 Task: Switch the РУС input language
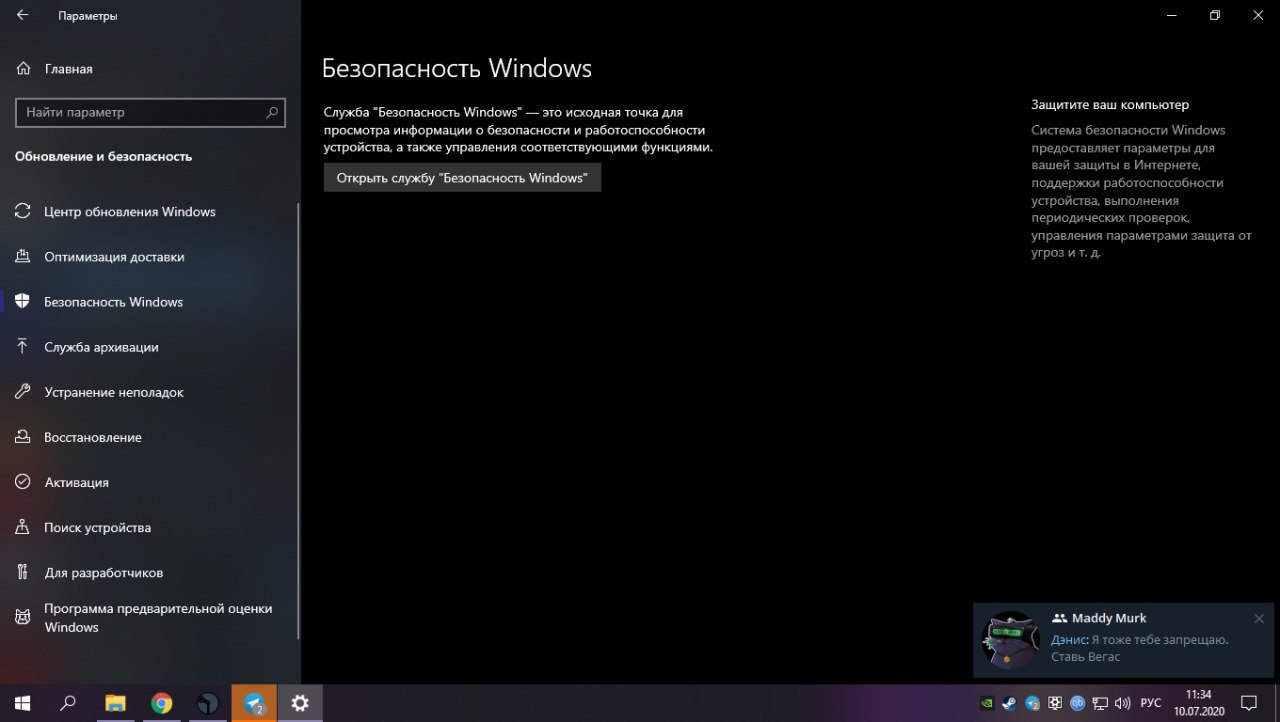(x=1151, y=703)
